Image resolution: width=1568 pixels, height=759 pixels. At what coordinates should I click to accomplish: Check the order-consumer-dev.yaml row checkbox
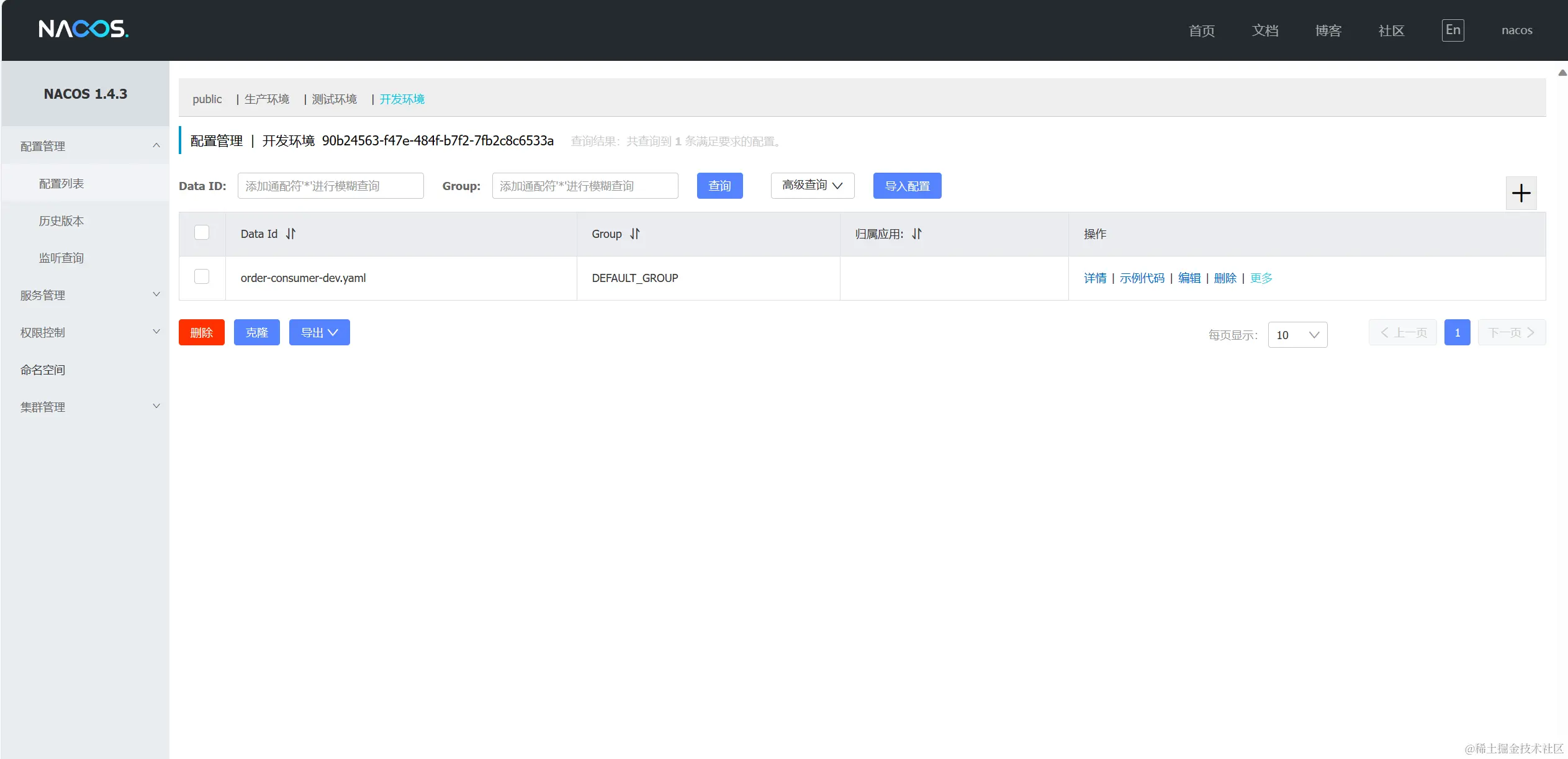click(x=202, y=276)
